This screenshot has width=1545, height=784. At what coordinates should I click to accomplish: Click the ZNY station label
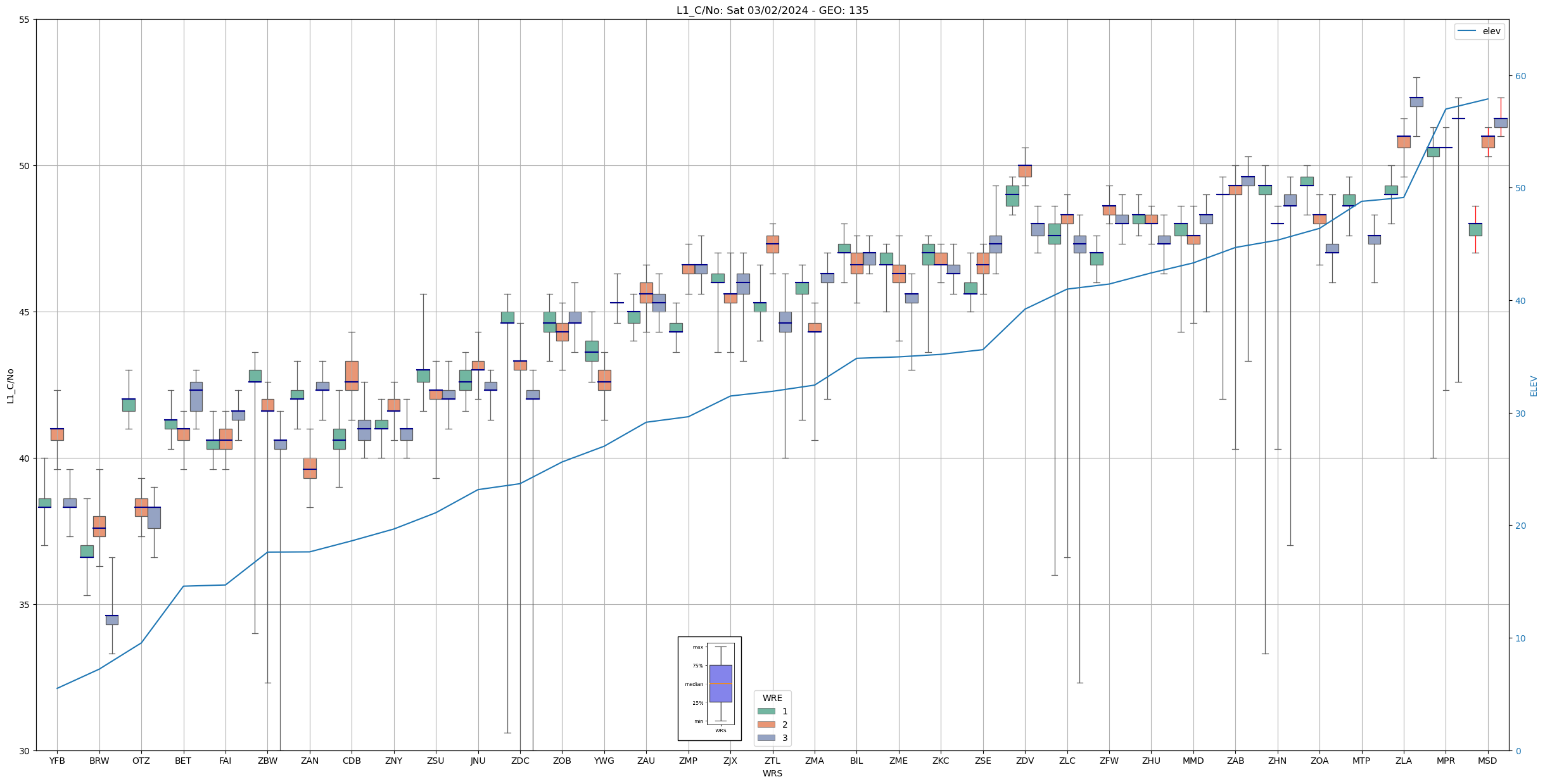[x=394, y=761]
